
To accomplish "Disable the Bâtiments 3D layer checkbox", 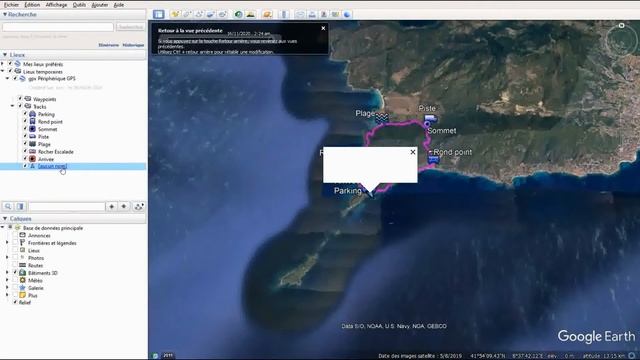I will (15, 273).
